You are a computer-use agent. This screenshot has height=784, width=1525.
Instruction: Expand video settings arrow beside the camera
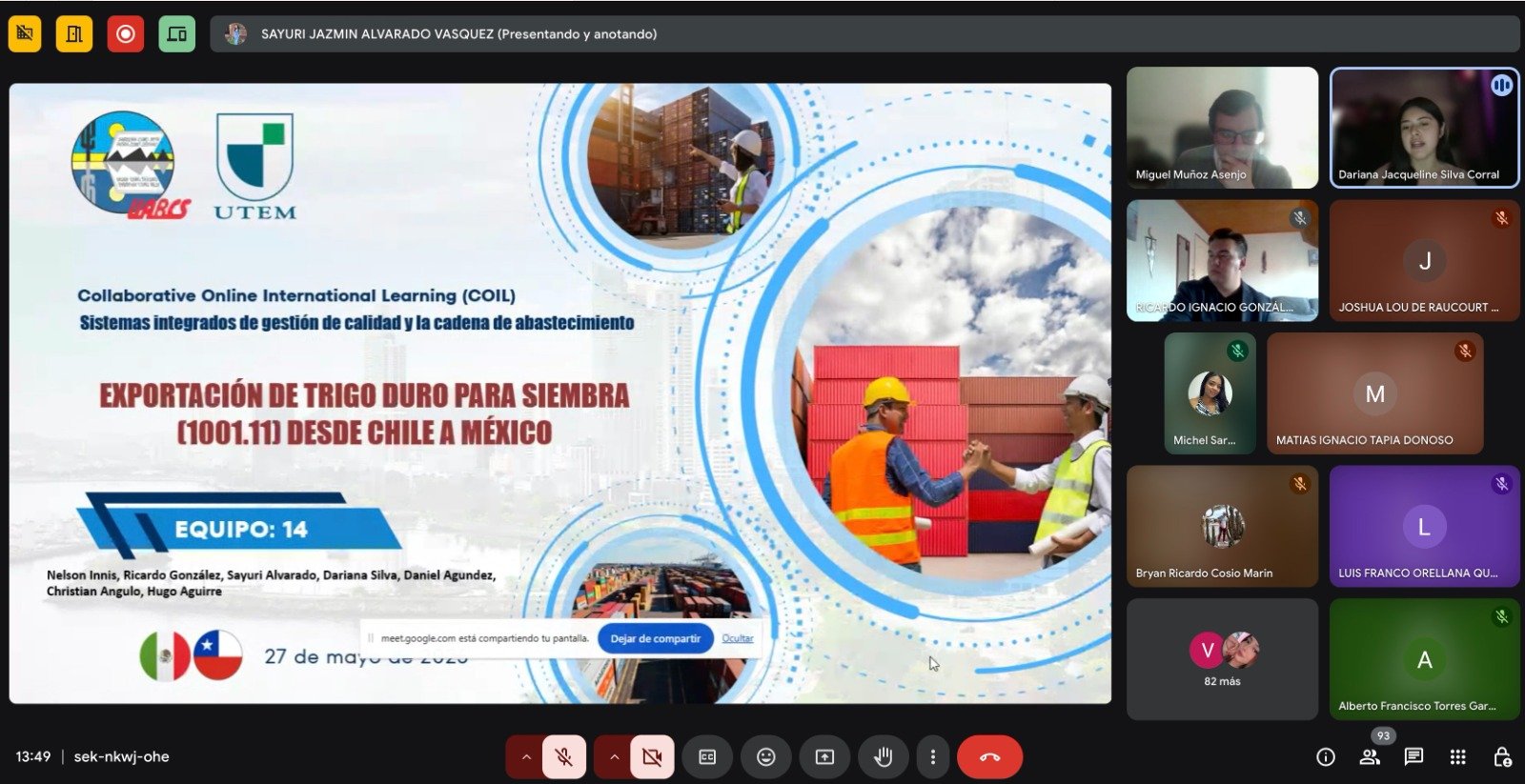click(x=614, y=757)
